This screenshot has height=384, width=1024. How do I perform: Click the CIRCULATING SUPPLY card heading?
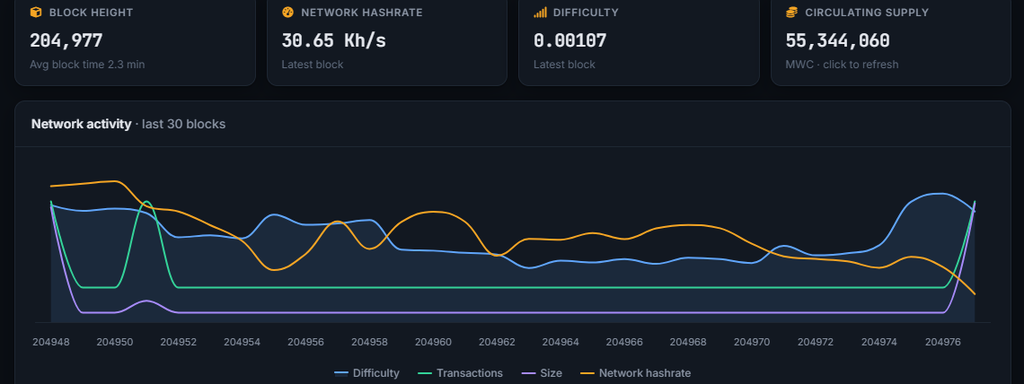click(867, 12)
